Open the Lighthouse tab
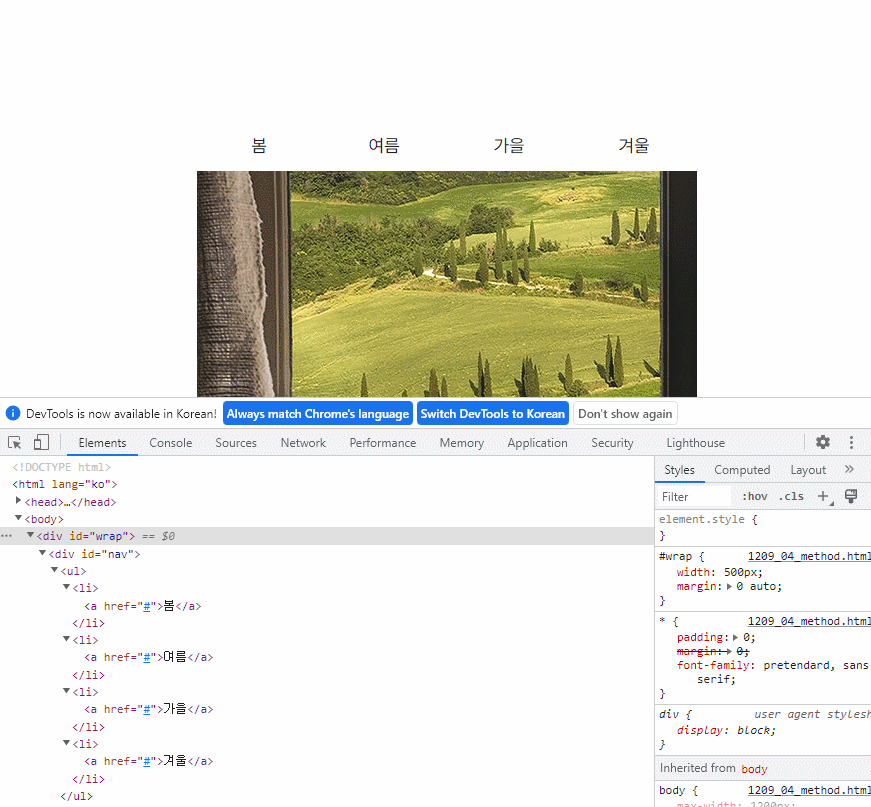Screen dimensions: 871x807 tap(695, 443)
